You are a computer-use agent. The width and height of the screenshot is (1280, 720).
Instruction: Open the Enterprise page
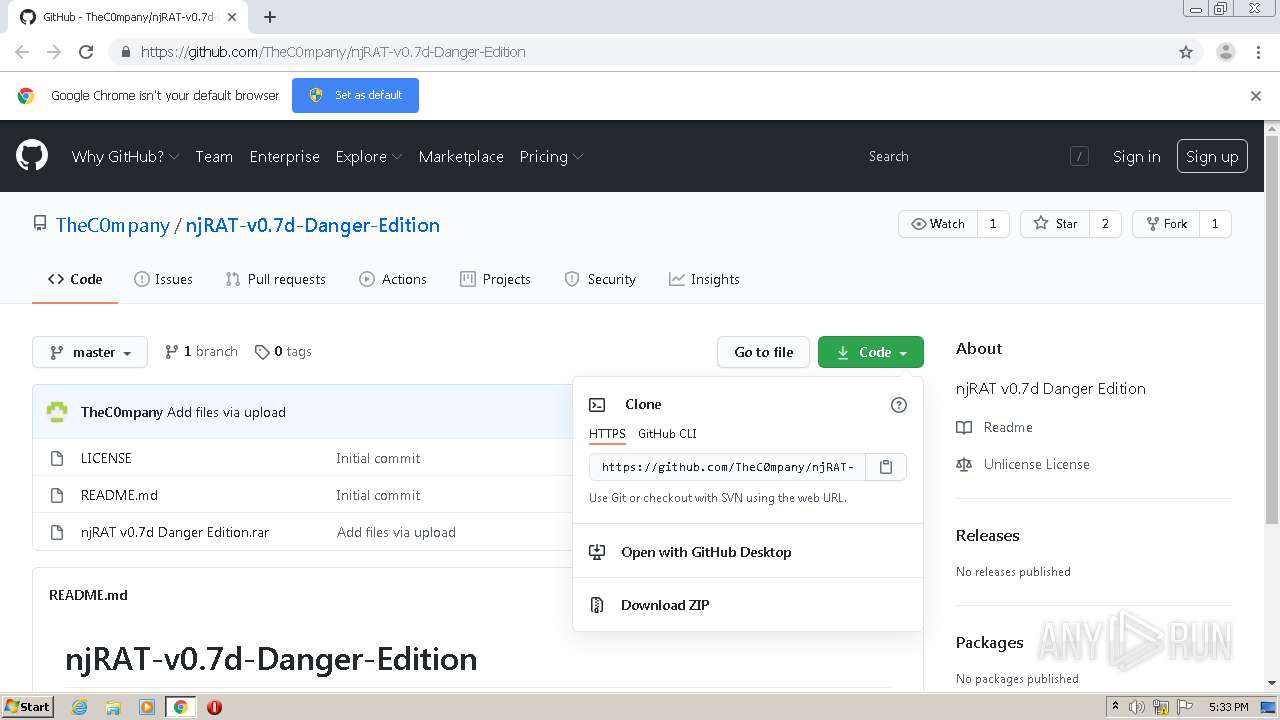pos(285,157)
